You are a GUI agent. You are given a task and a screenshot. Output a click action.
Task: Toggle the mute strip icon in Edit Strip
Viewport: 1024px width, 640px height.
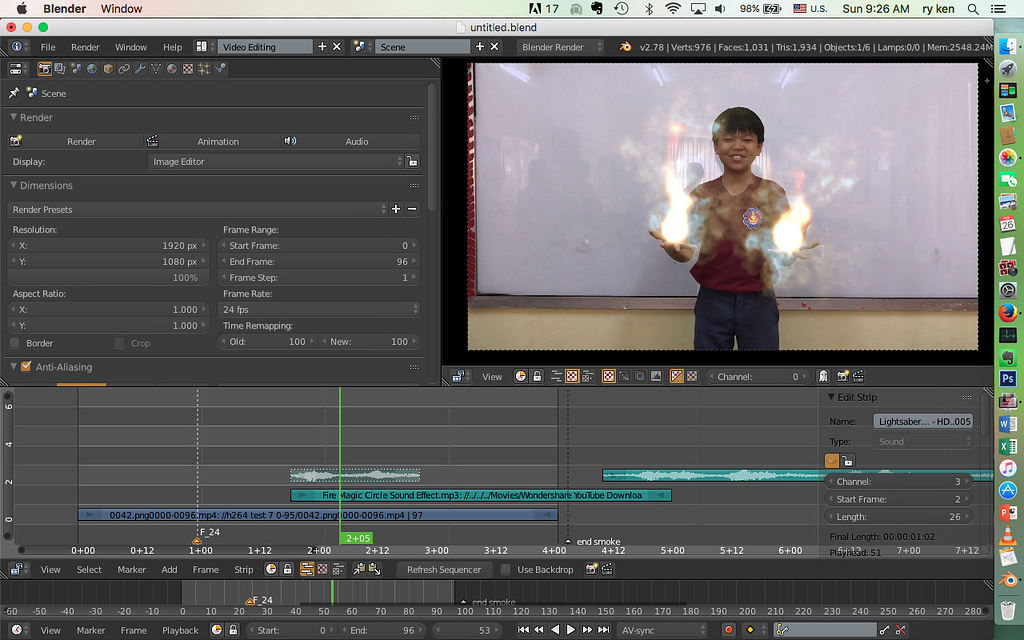pyautogui.click(x=832, y=461)
